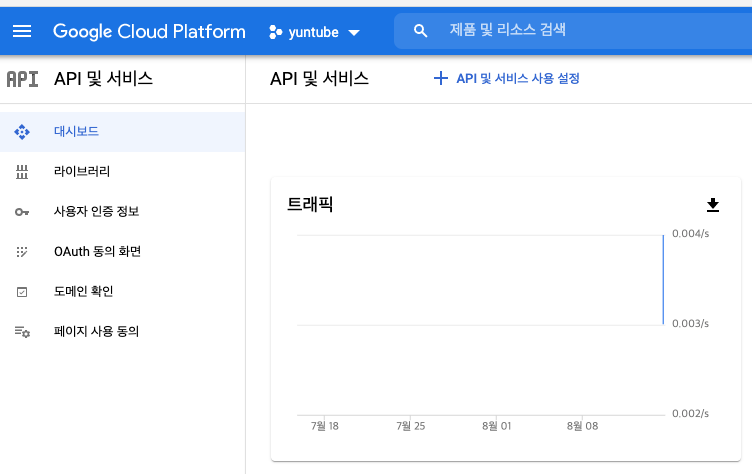Click the 대시보드 dashboard icon

coord(22,132)
